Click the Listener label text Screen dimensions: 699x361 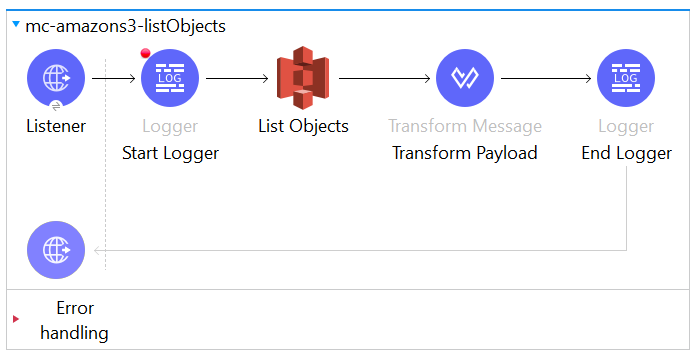[x=56, y=126]
